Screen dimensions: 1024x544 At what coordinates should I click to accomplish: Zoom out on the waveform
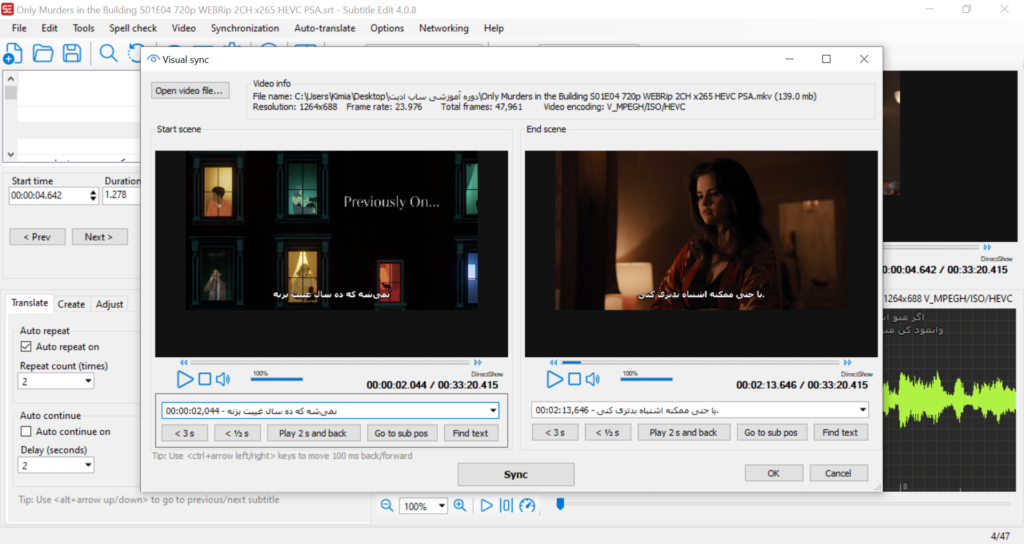click(x=386, y=506)
